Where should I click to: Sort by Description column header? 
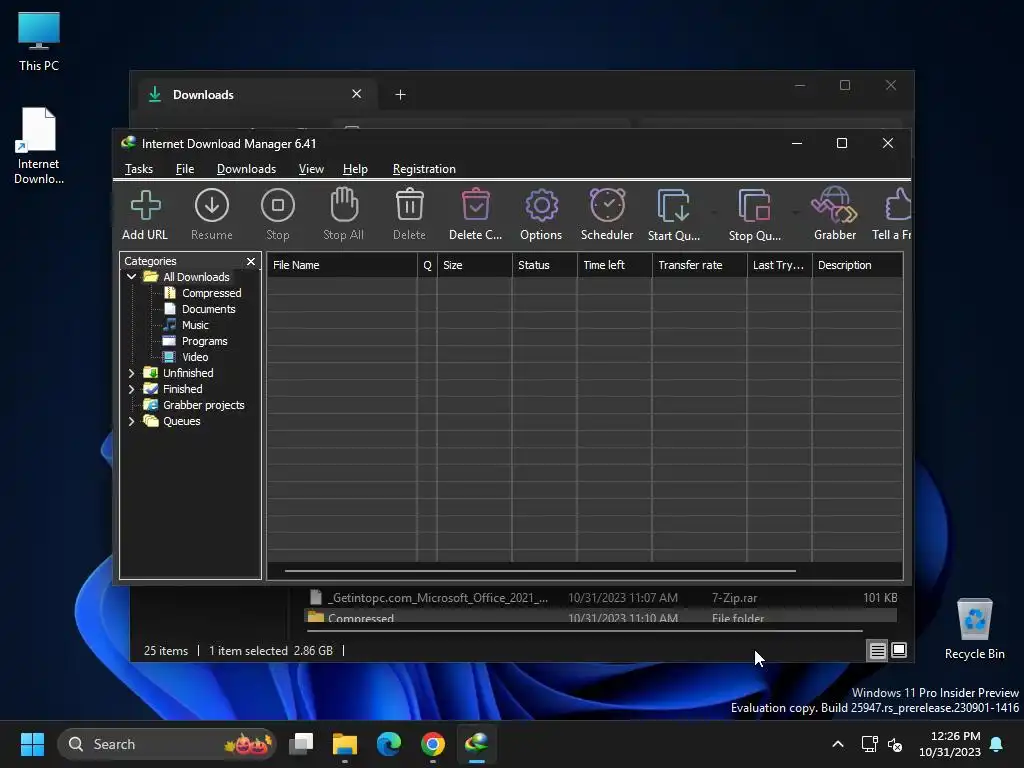coord(857,265)
